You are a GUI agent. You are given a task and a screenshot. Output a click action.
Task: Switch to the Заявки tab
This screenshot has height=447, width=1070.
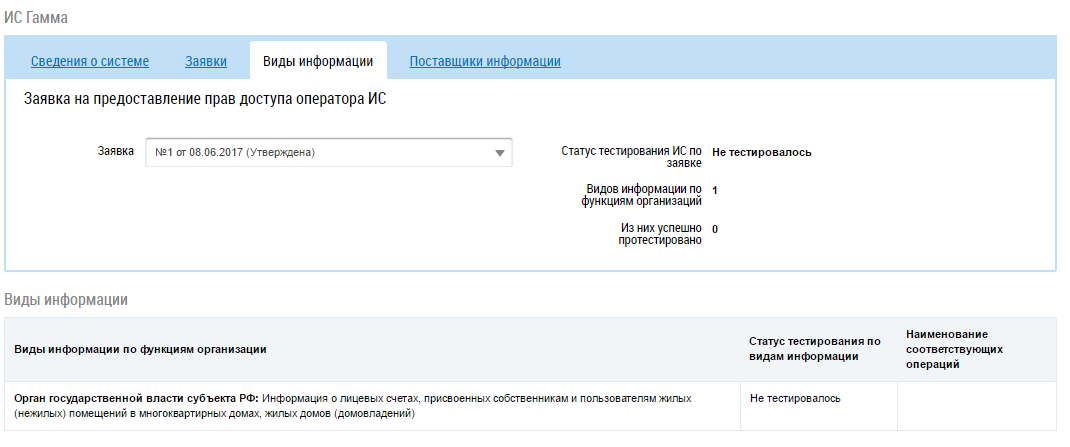coord(206,61)
